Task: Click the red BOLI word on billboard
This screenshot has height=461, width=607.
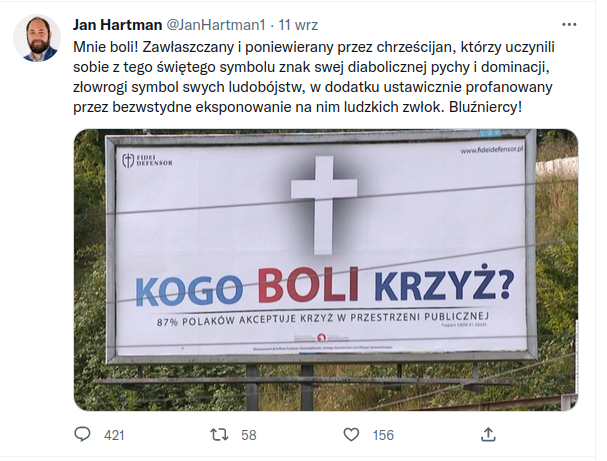Action: [309, 284]
